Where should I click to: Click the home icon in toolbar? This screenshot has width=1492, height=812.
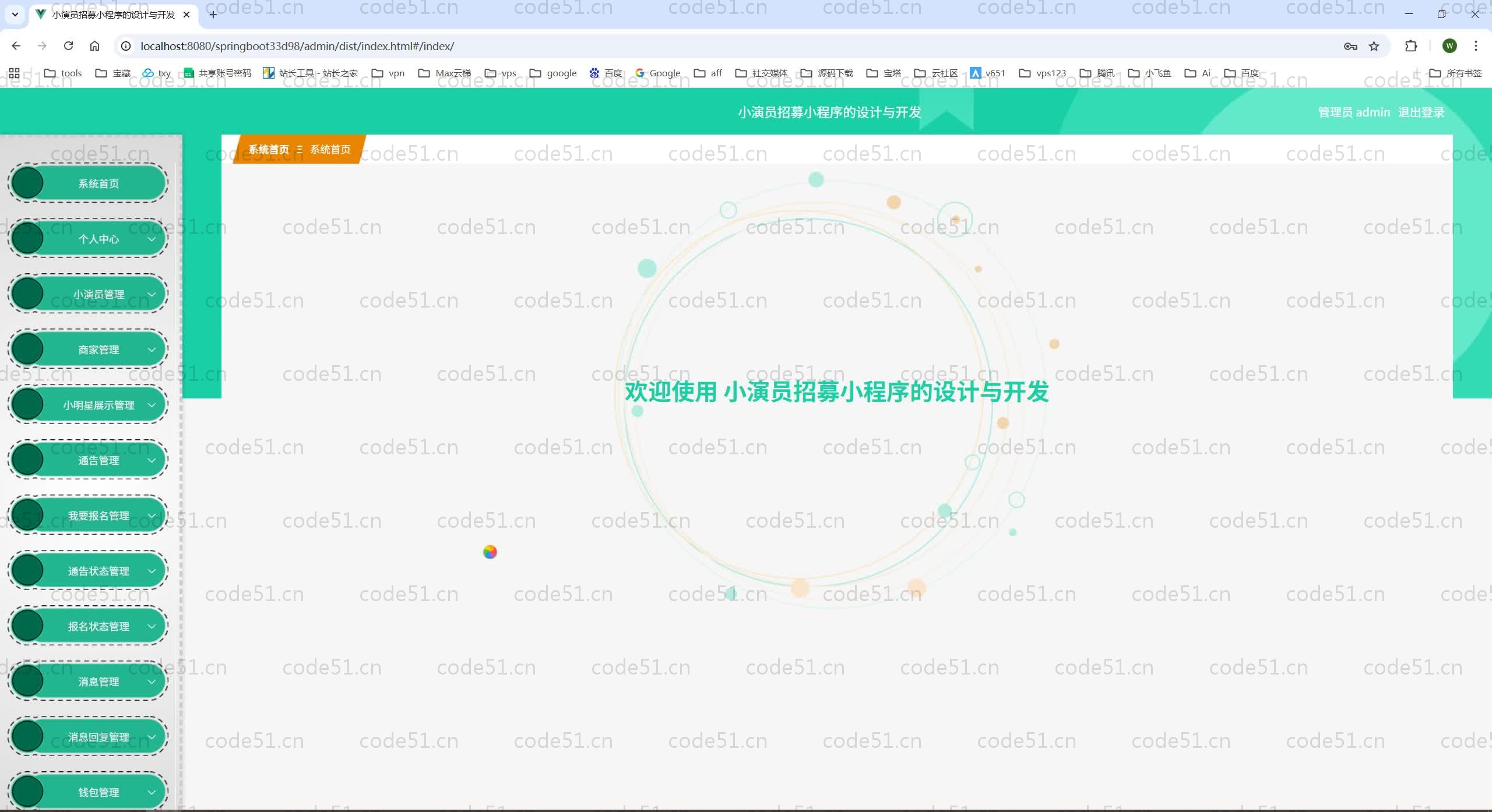(x=94, y=46)
